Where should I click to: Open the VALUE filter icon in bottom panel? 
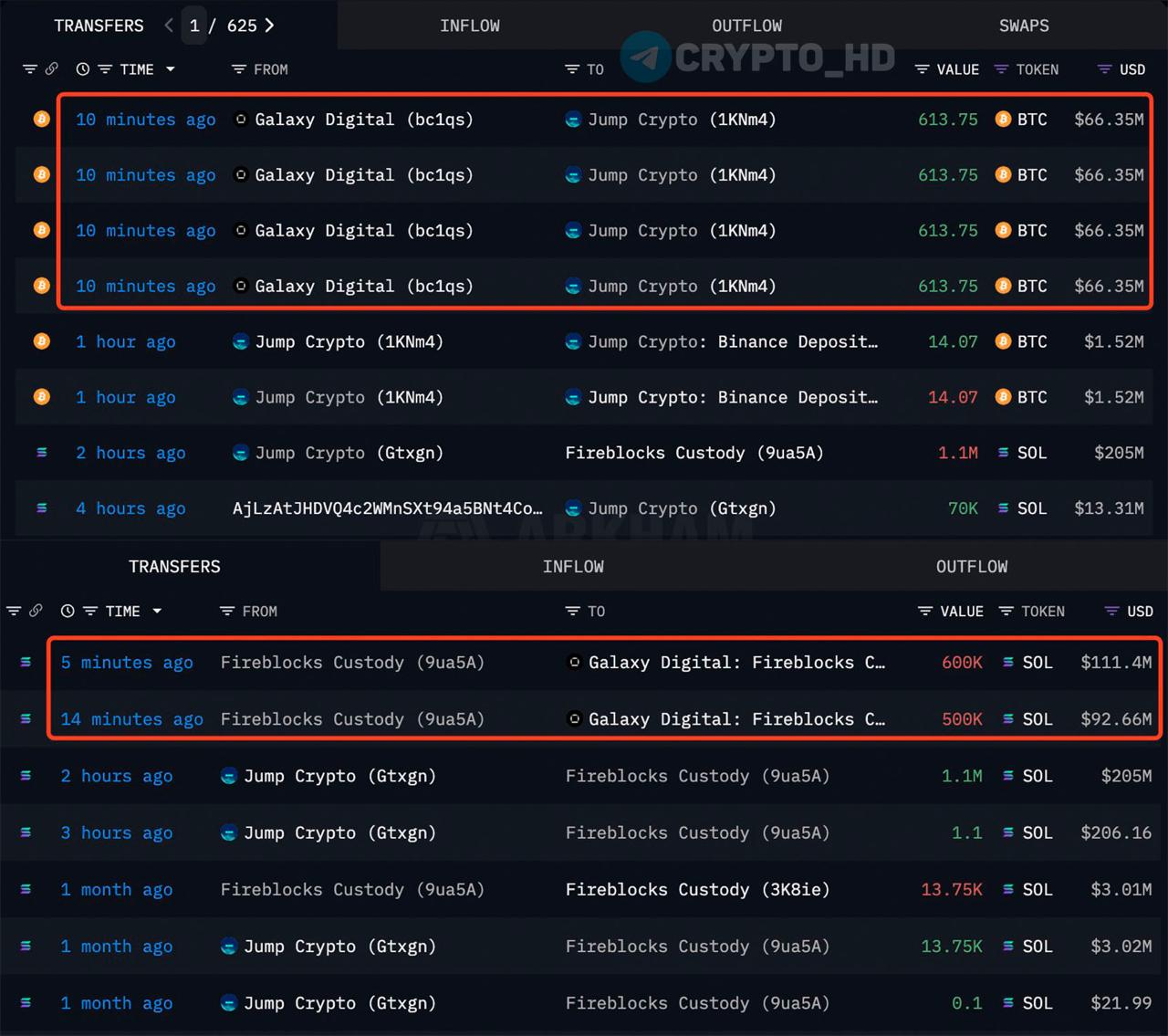(x=925, y=612)
